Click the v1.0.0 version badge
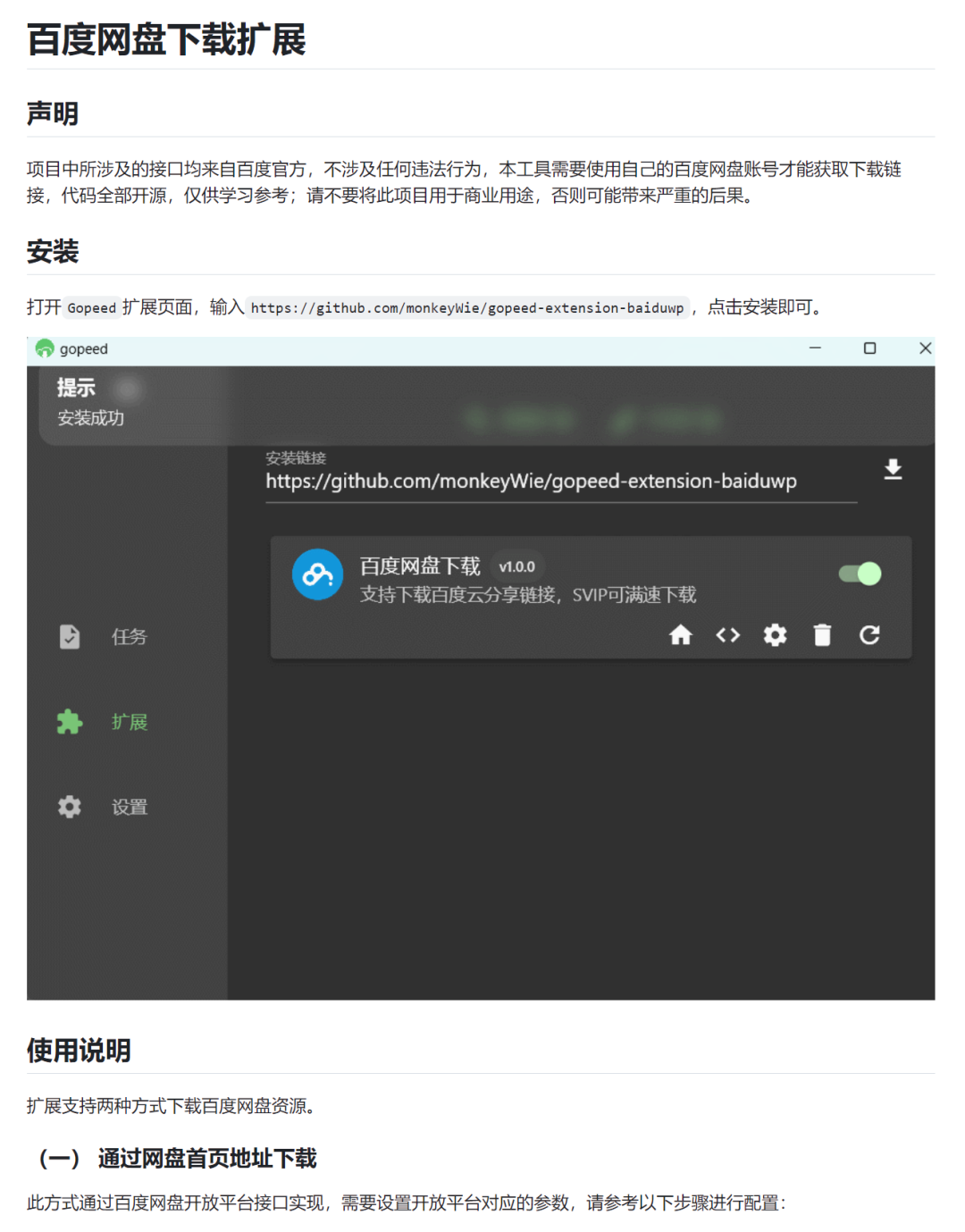 (x=516, y=566)
